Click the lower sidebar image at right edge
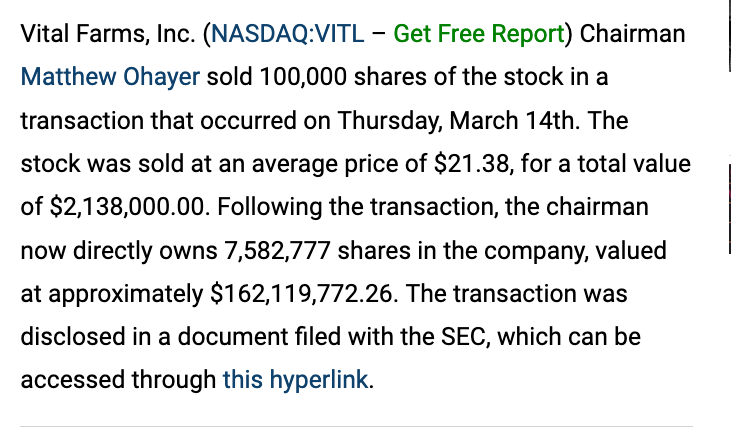 [x=729, y=209]
